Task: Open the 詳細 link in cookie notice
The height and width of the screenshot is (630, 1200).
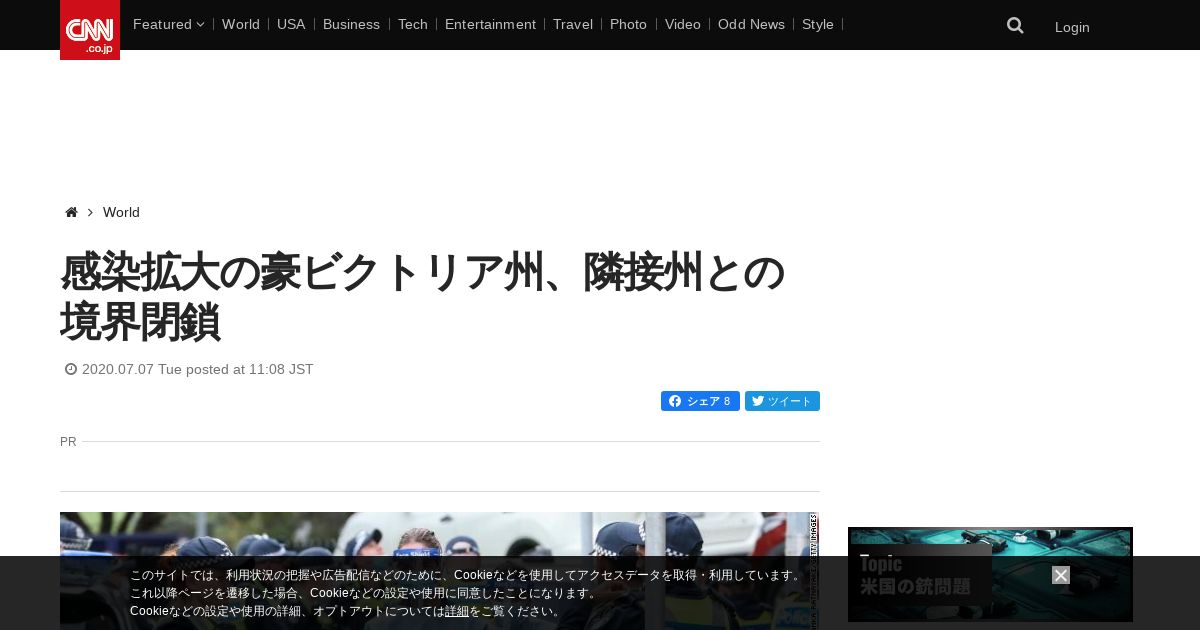Action: point(457,611)
